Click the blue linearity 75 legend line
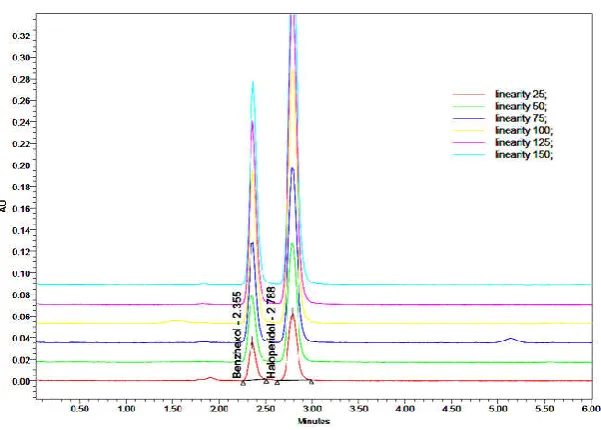601x430 pixels. pyautogui.click(x=469, y=118)
